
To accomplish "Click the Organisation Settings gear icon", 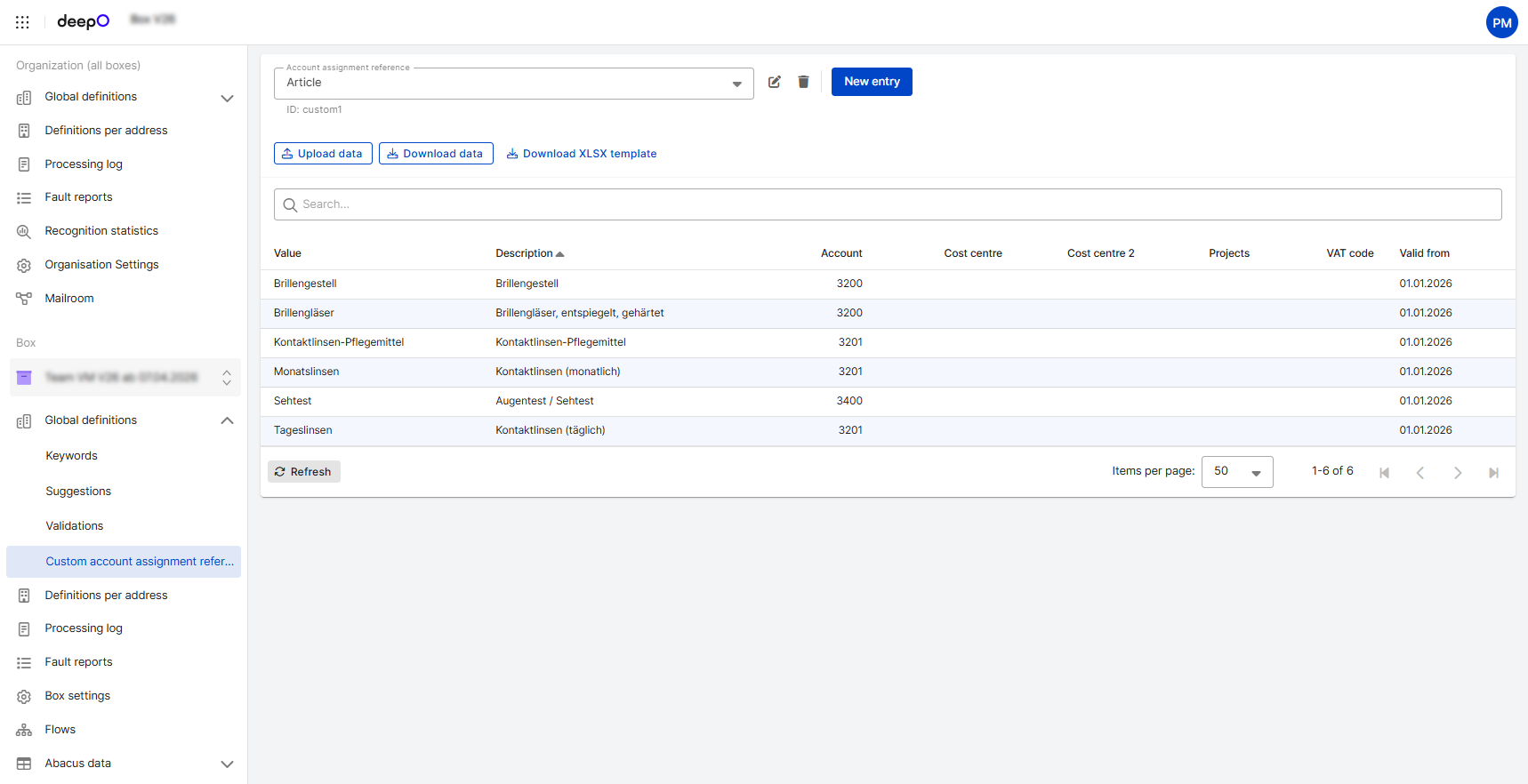I will click(24, 265).
